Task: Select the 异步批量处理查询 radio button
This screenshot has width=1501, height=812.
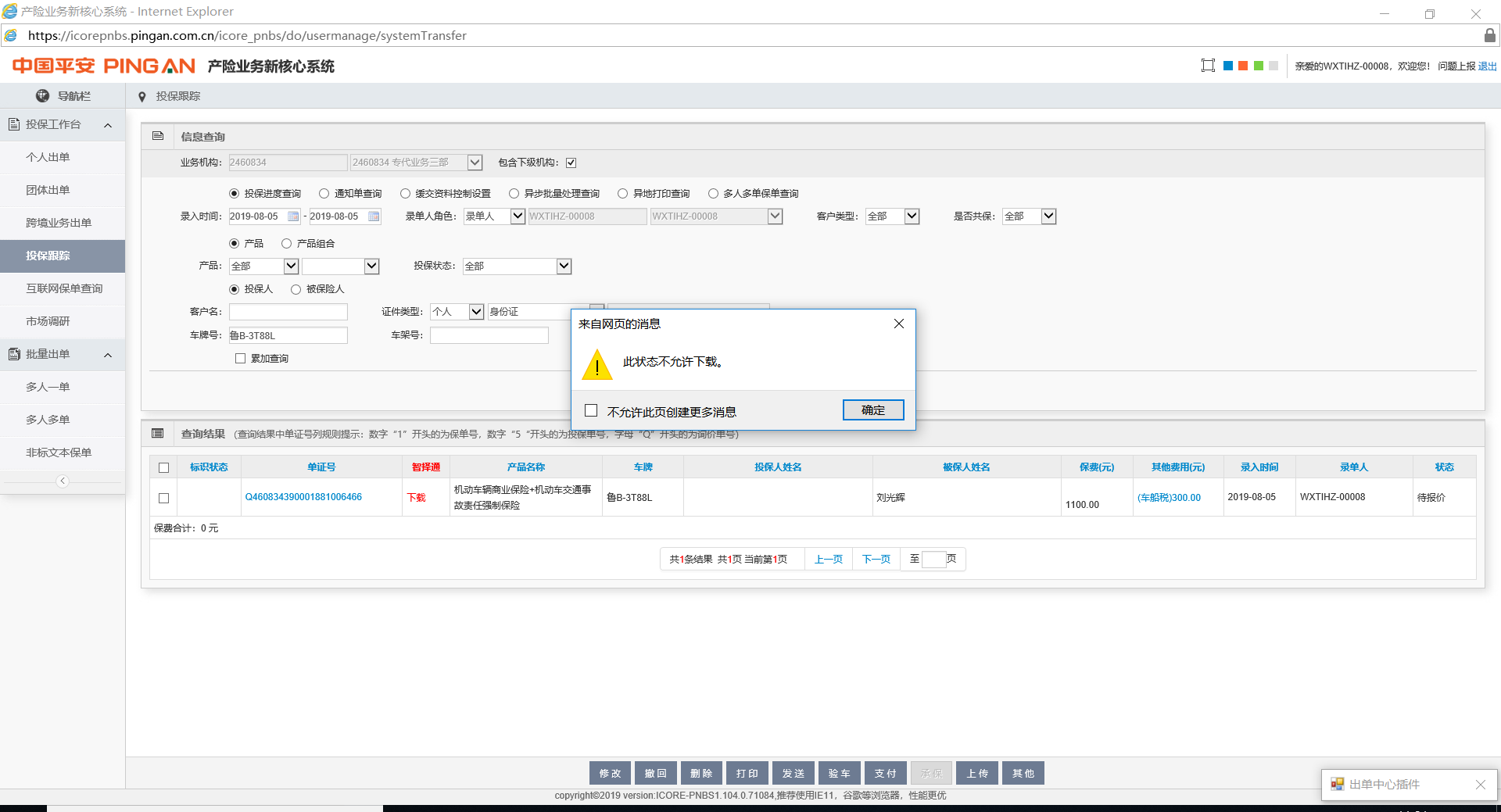Action: (514, 194)
